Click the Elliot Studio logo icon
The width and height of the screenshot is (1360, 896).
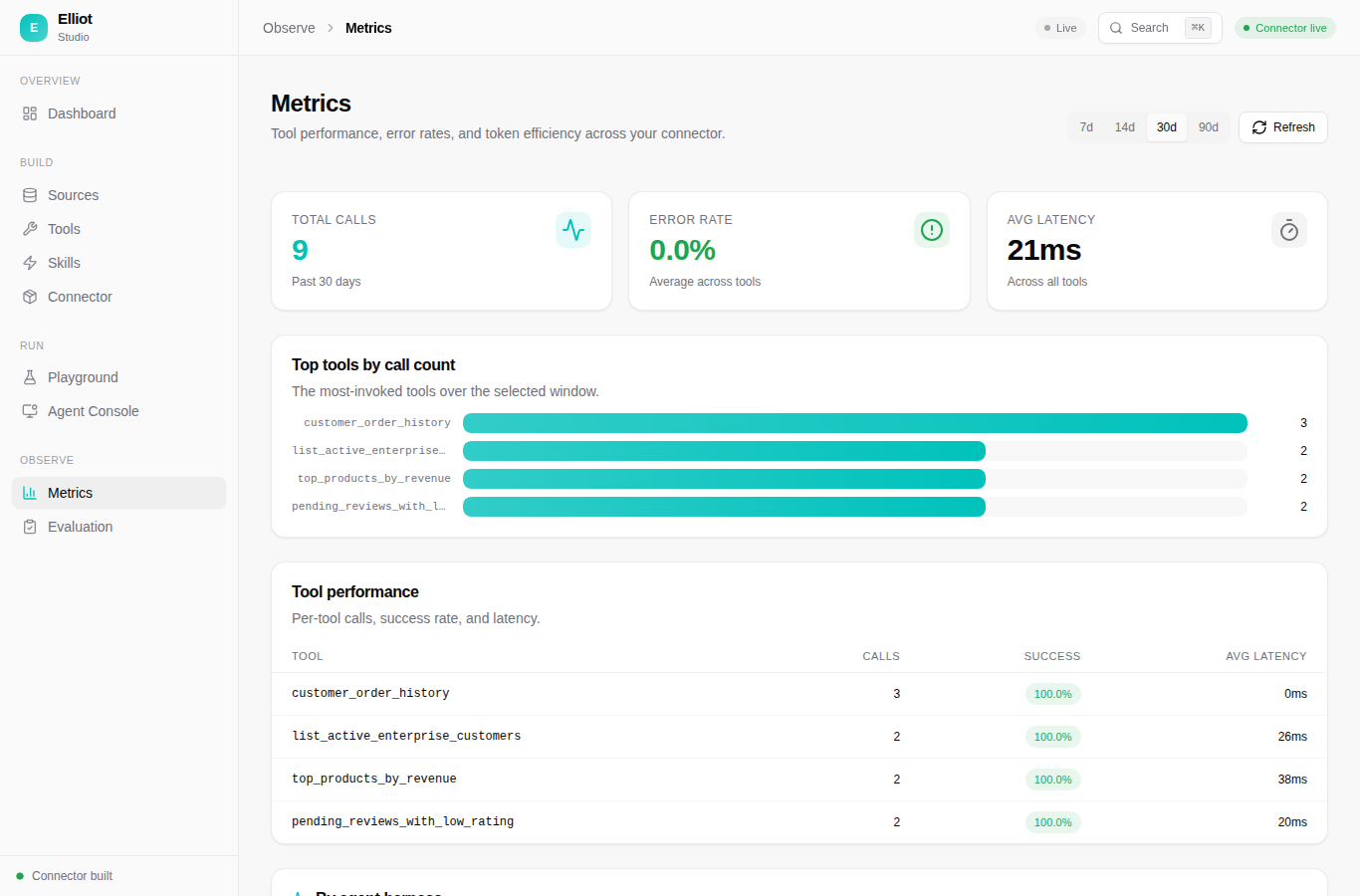coord(34,28)
